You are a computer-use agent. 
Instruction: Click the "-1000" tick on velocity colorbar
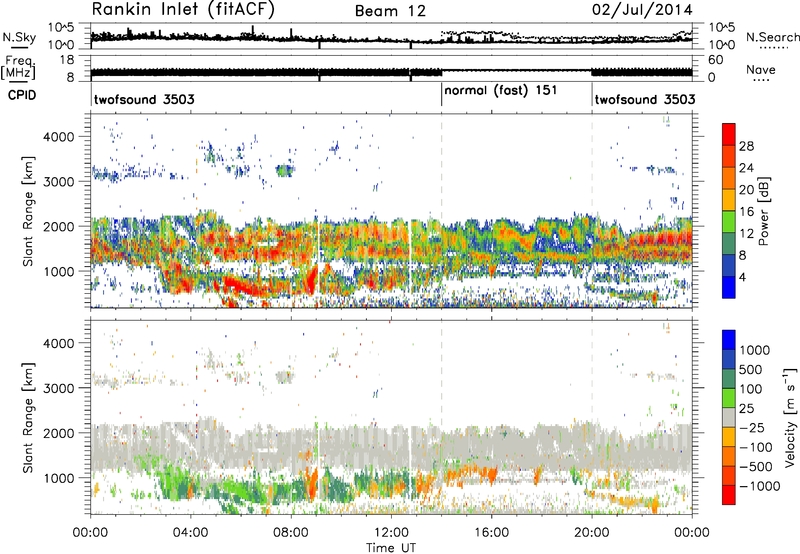[760, 486]
